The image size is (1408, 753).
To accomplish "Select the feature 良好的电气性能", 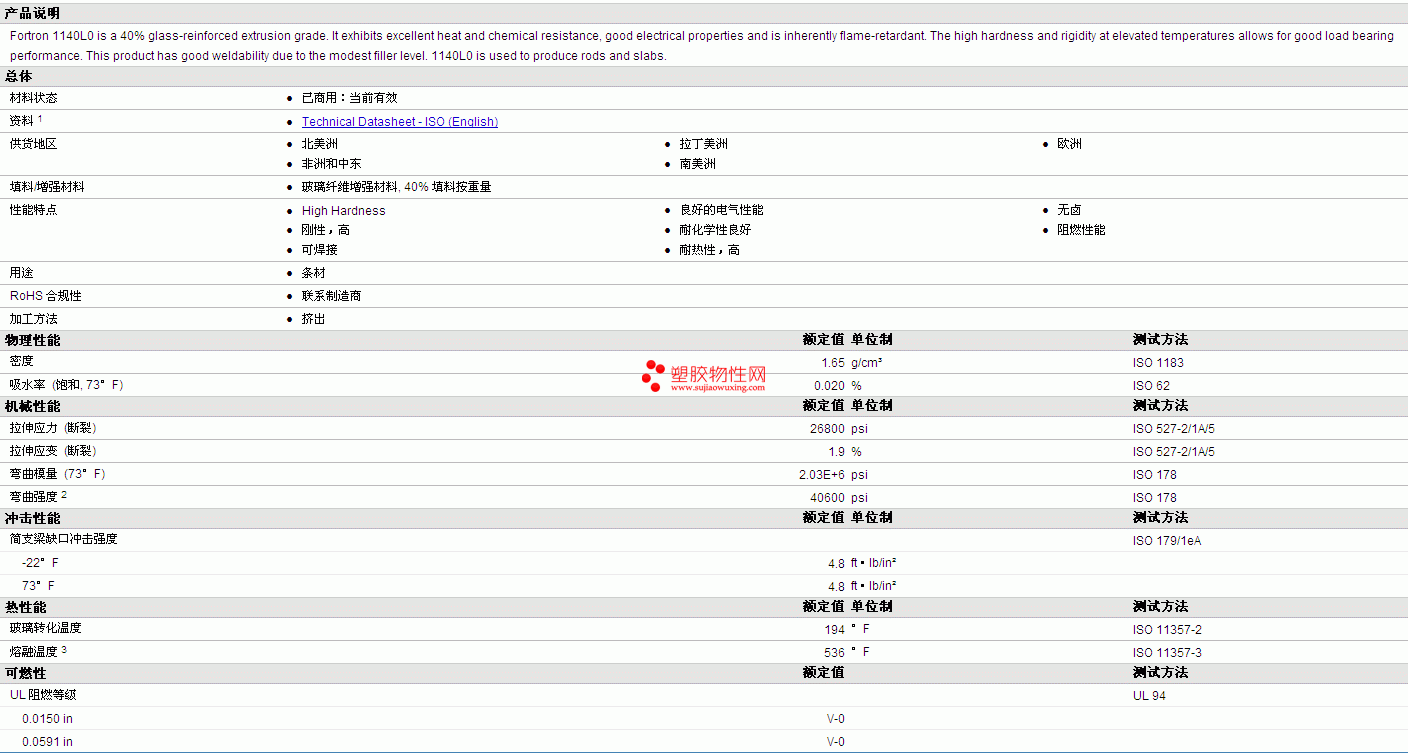I will 721,210.
